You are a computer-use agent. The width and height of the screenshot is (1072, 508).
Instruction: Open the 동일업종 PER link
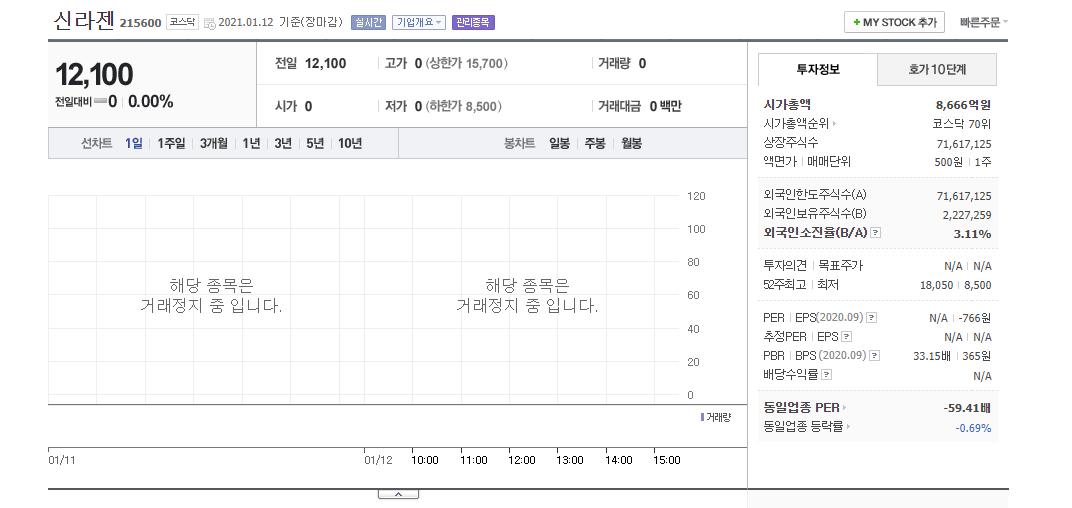coord(805,407)
